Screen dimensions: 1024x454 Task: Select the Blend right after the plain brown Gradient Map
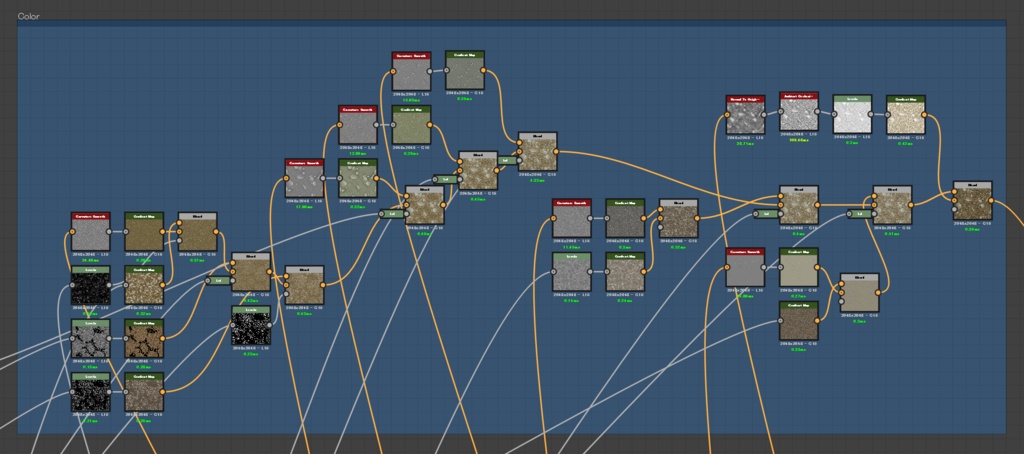pyautogui.click(x=197, y=231)
